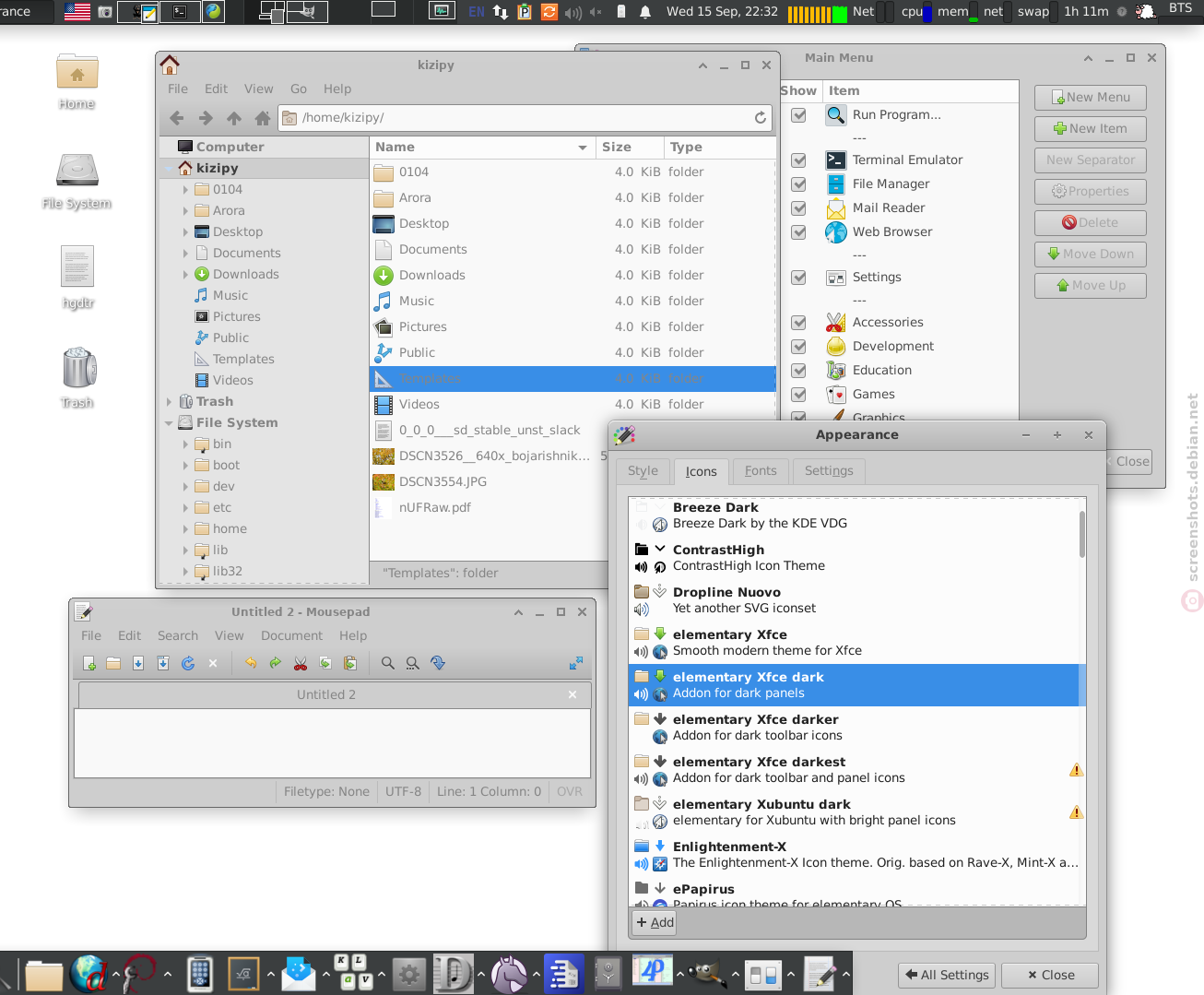Click the Back arrow in file manager
The image size is (1204, 995).
177,118
